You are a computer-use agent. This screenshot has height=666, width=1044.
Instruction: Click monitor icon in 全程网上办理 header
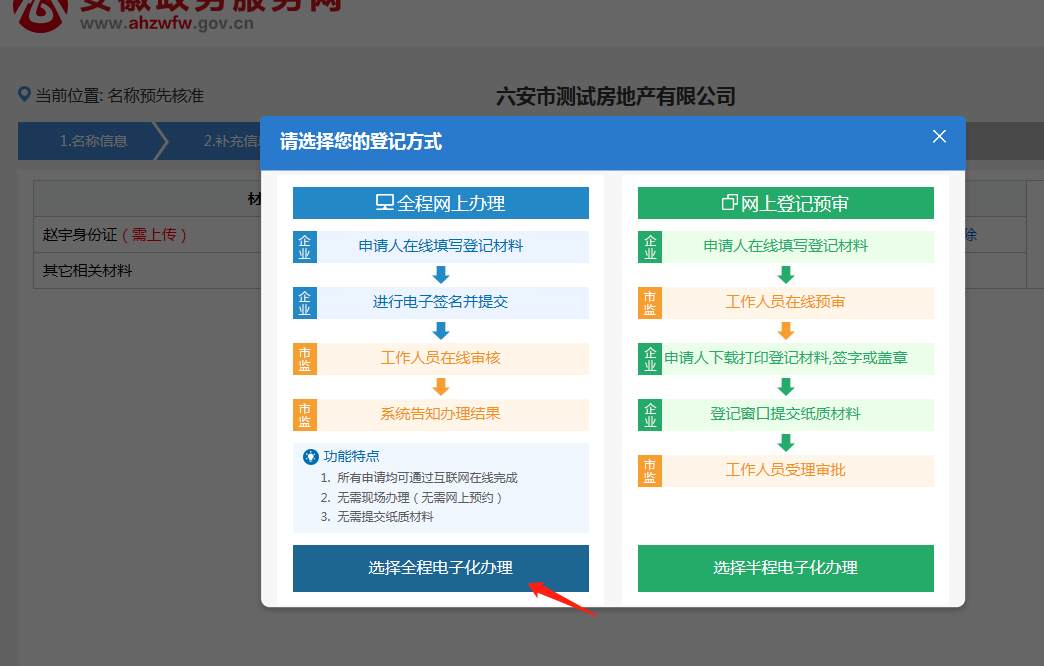(x=384, y=203)
